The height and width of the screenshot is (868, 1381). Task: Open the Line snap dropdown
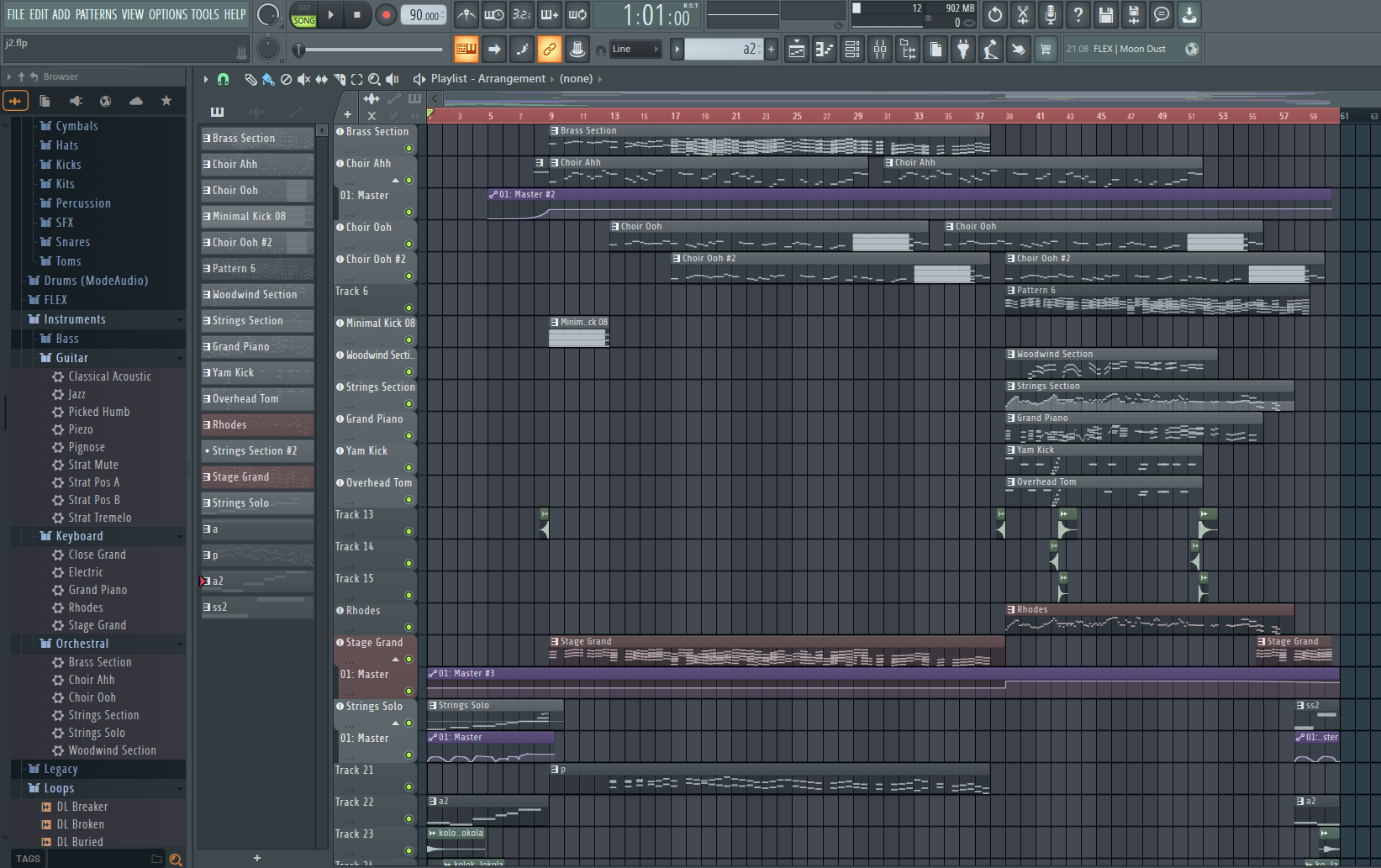click(x=636, y=50)
